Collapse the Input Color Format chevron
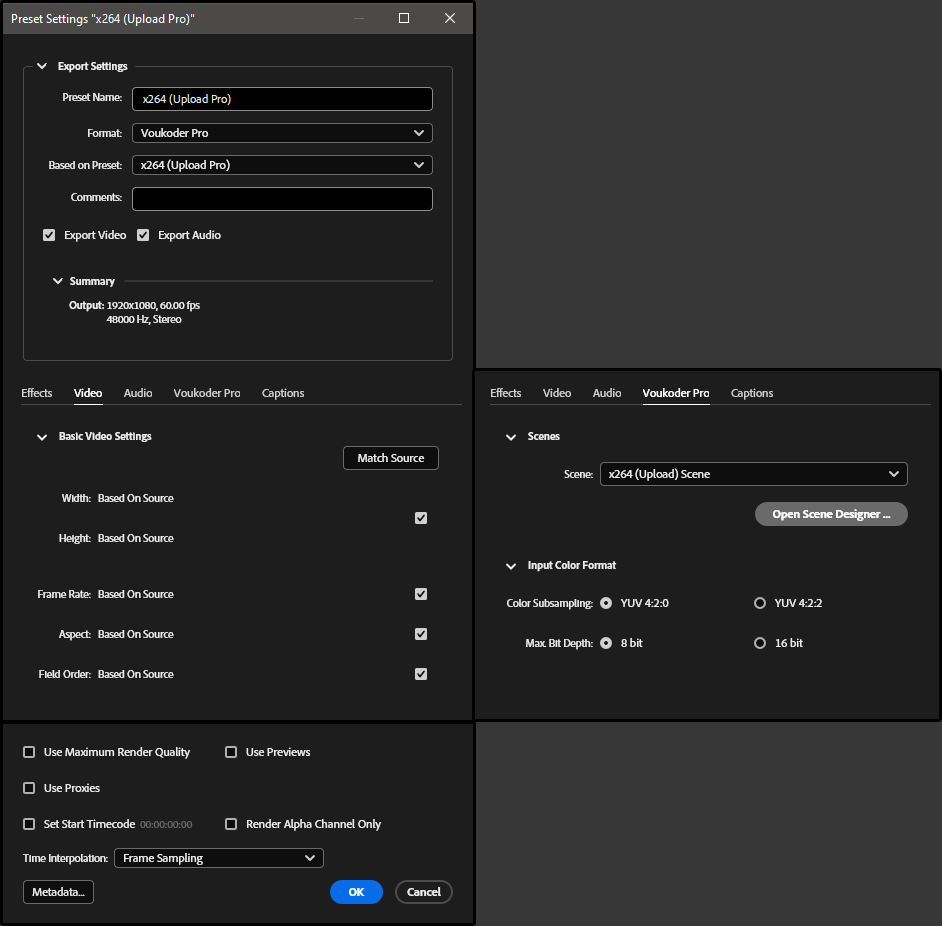The image size is (942, 926). click(x=511, y=566)
